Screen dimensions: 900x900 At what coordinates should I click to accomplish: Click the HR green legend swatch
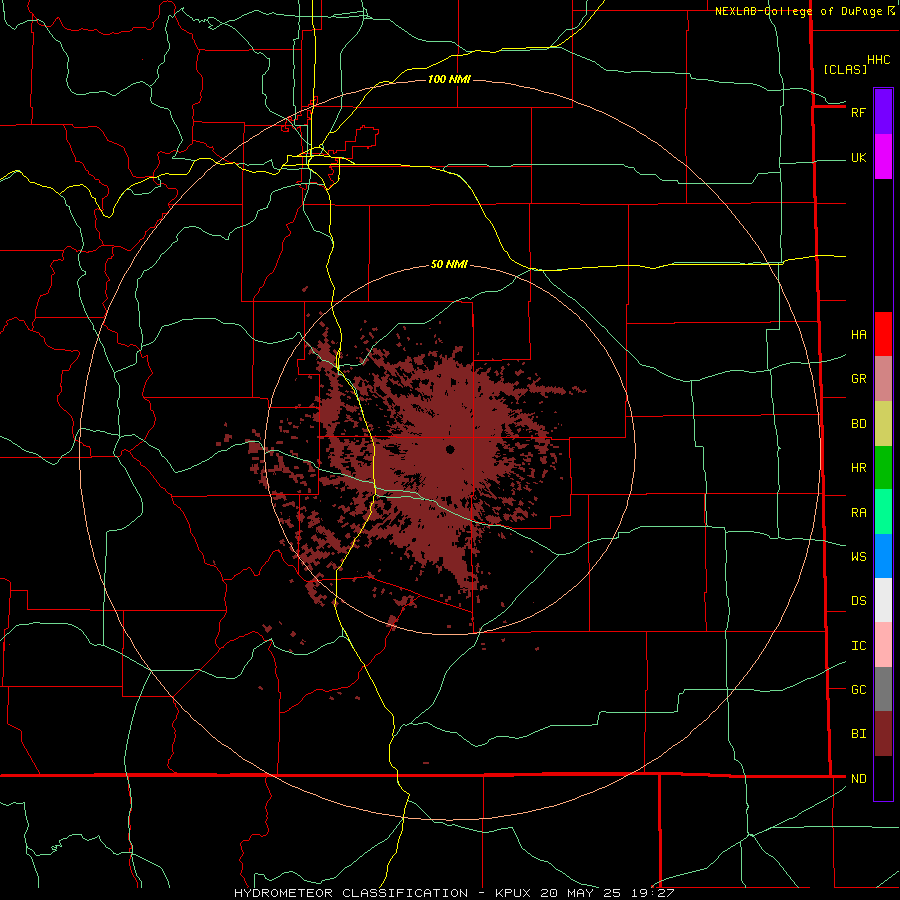pos(883,468)
